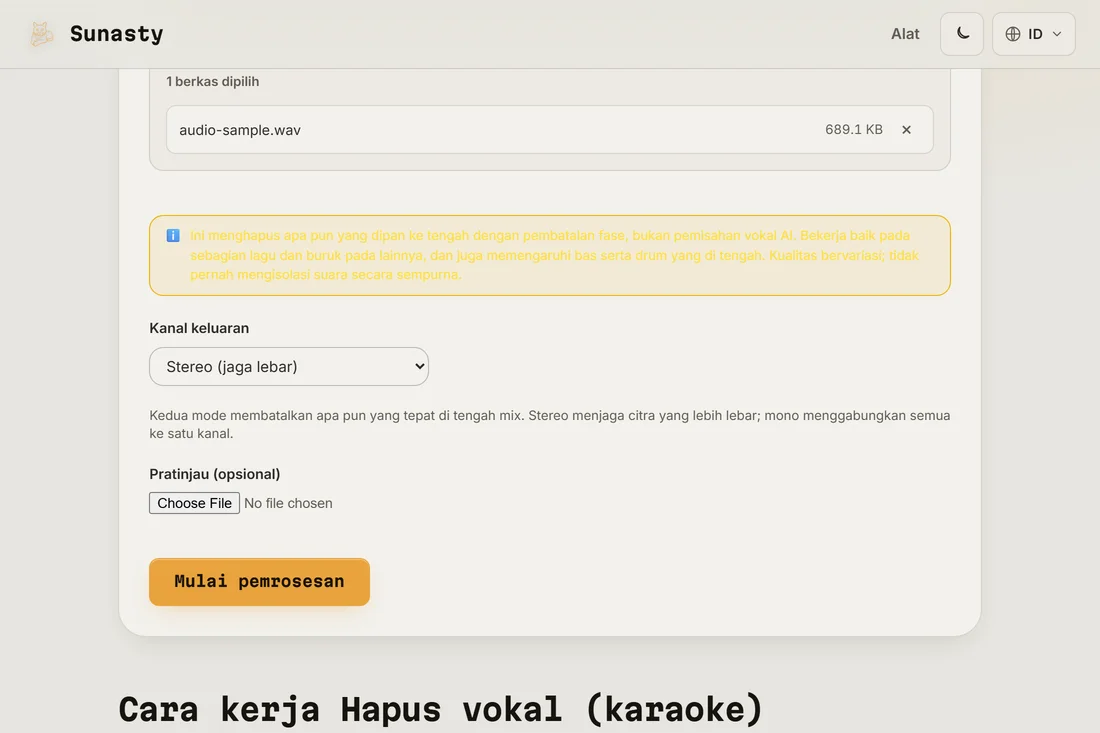This screenshot has height=733, width=1100.
Task: Click the blue info icon in warning box
Action: pyautogui.click(x=173, y=236)
